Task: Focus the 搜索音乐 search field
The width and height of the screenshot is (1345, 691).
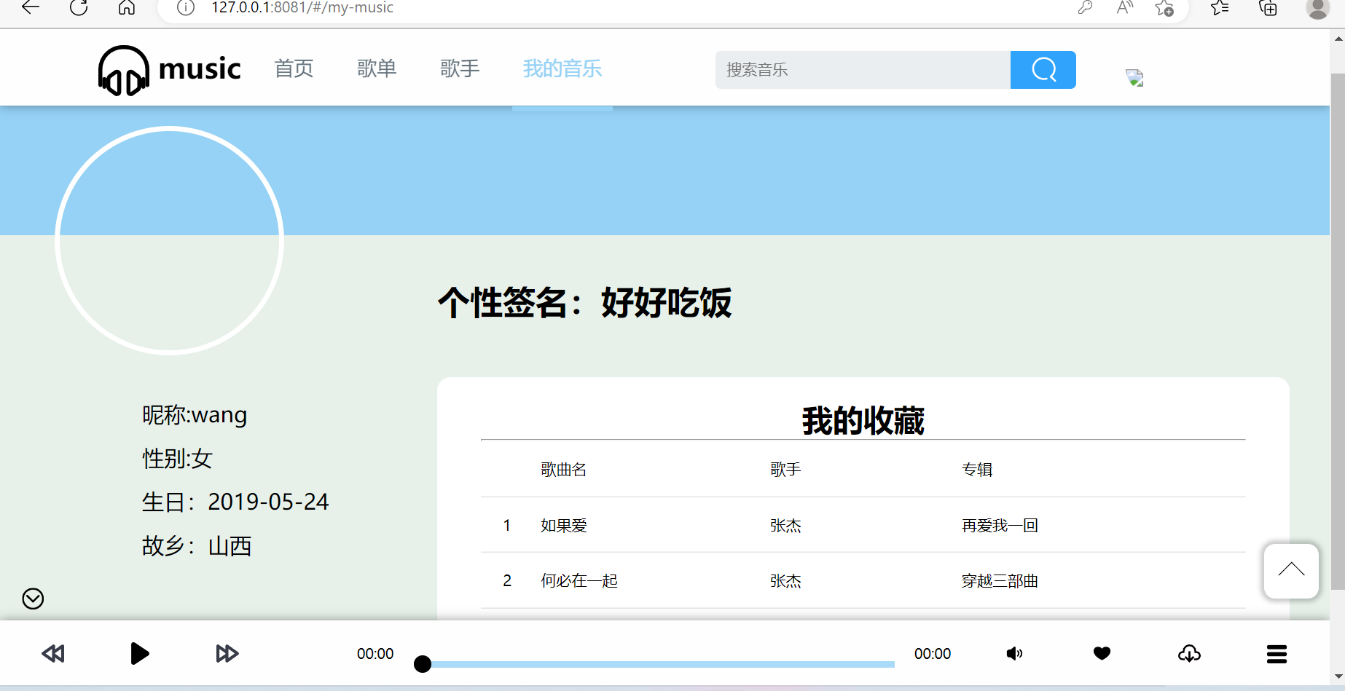Action: [863, 70]
